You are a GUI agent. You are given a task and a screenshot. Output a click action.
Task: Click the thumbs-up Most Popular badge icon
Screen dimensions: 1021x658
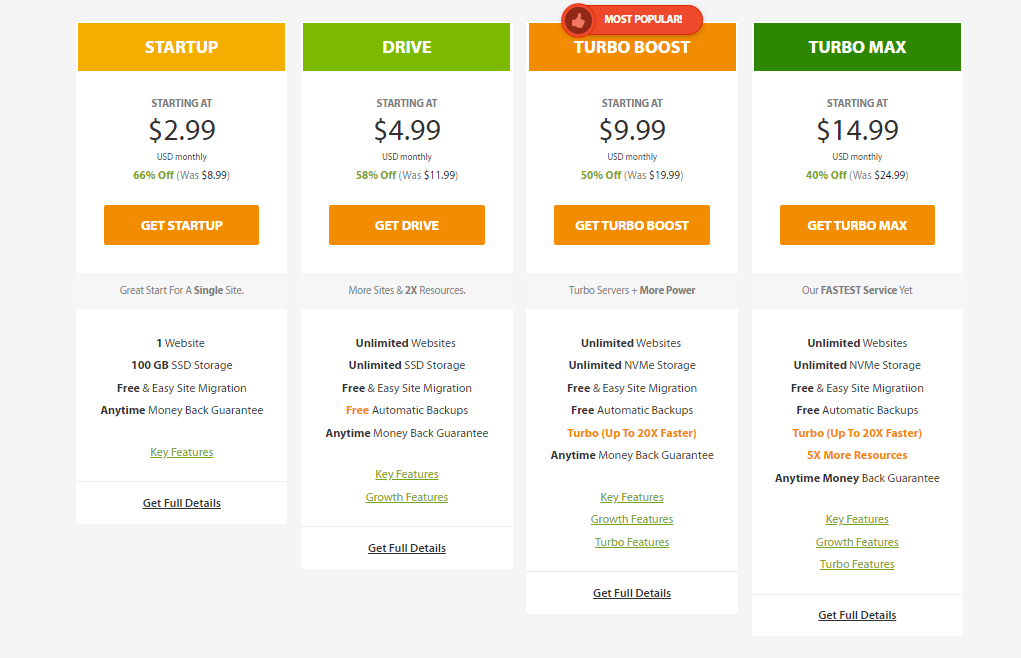pyautogui.click(x=578, y=20)
